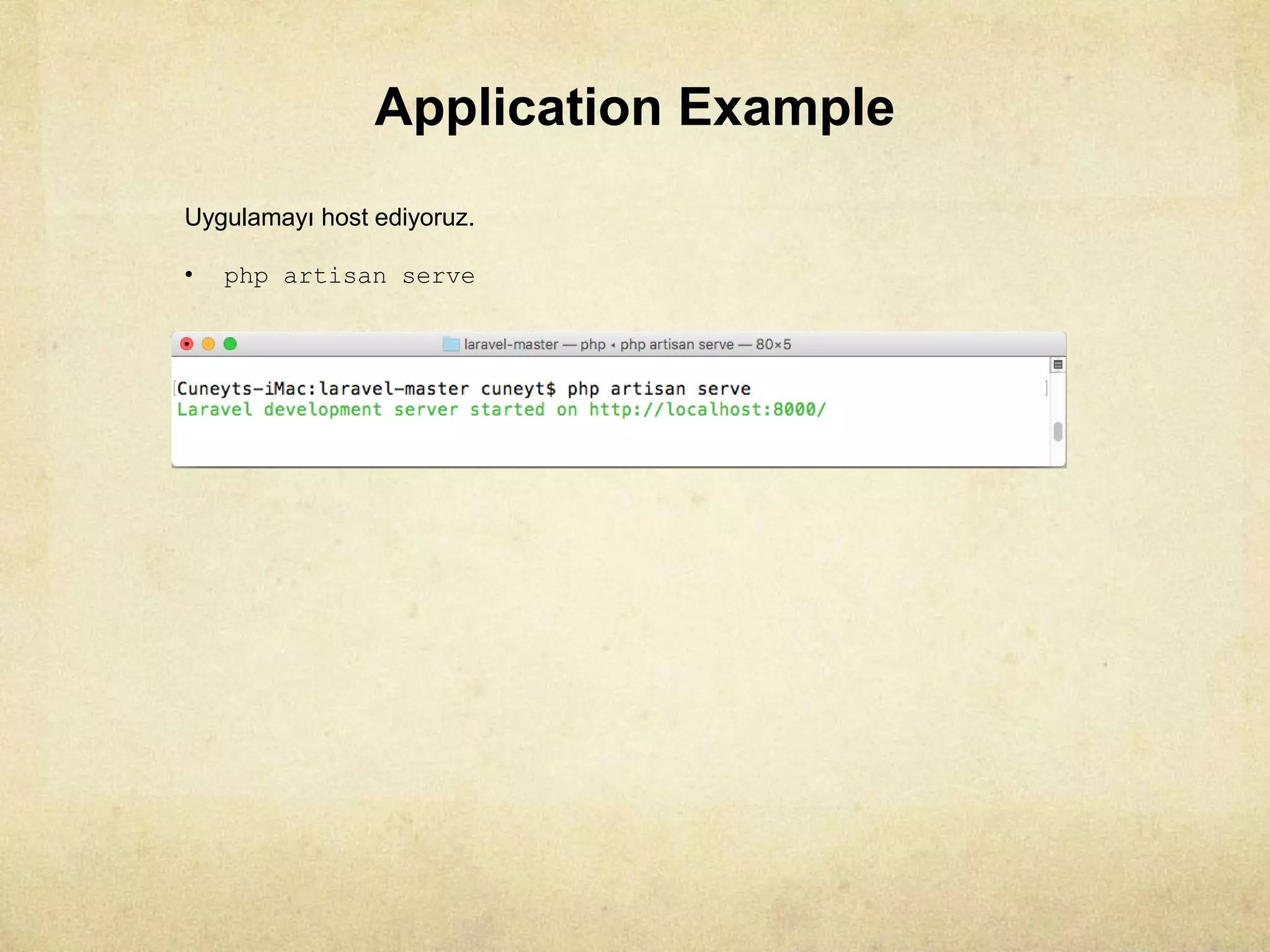Click the folder icon in terminal title bar
The width and height of the screenshot is (1270, 952).
[451, 344]
